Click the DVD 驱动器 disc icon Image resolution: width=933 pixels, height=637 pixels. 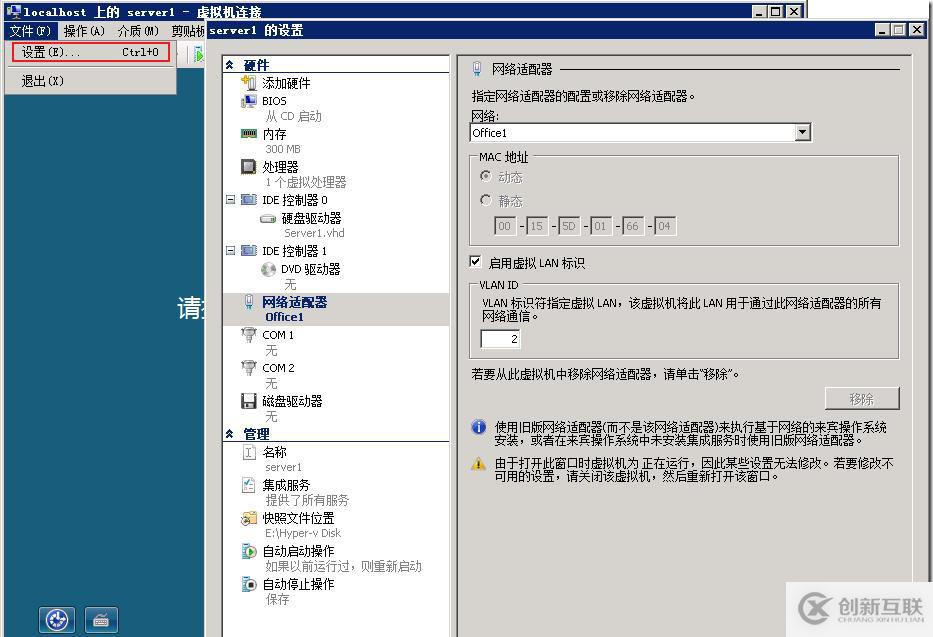(268, 269)
